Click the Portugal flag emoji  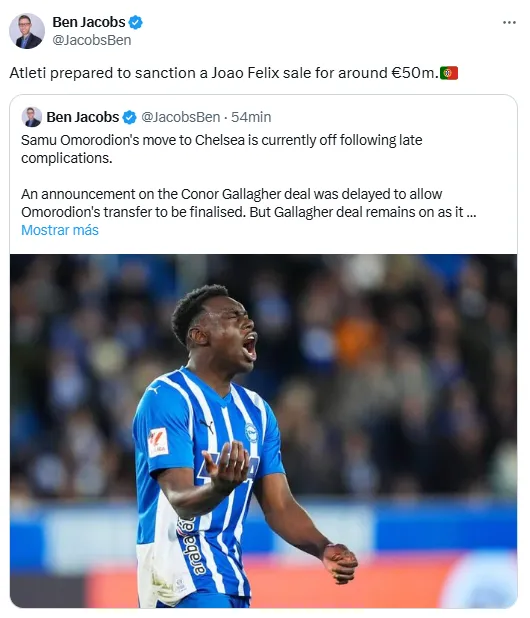(449, 73)
